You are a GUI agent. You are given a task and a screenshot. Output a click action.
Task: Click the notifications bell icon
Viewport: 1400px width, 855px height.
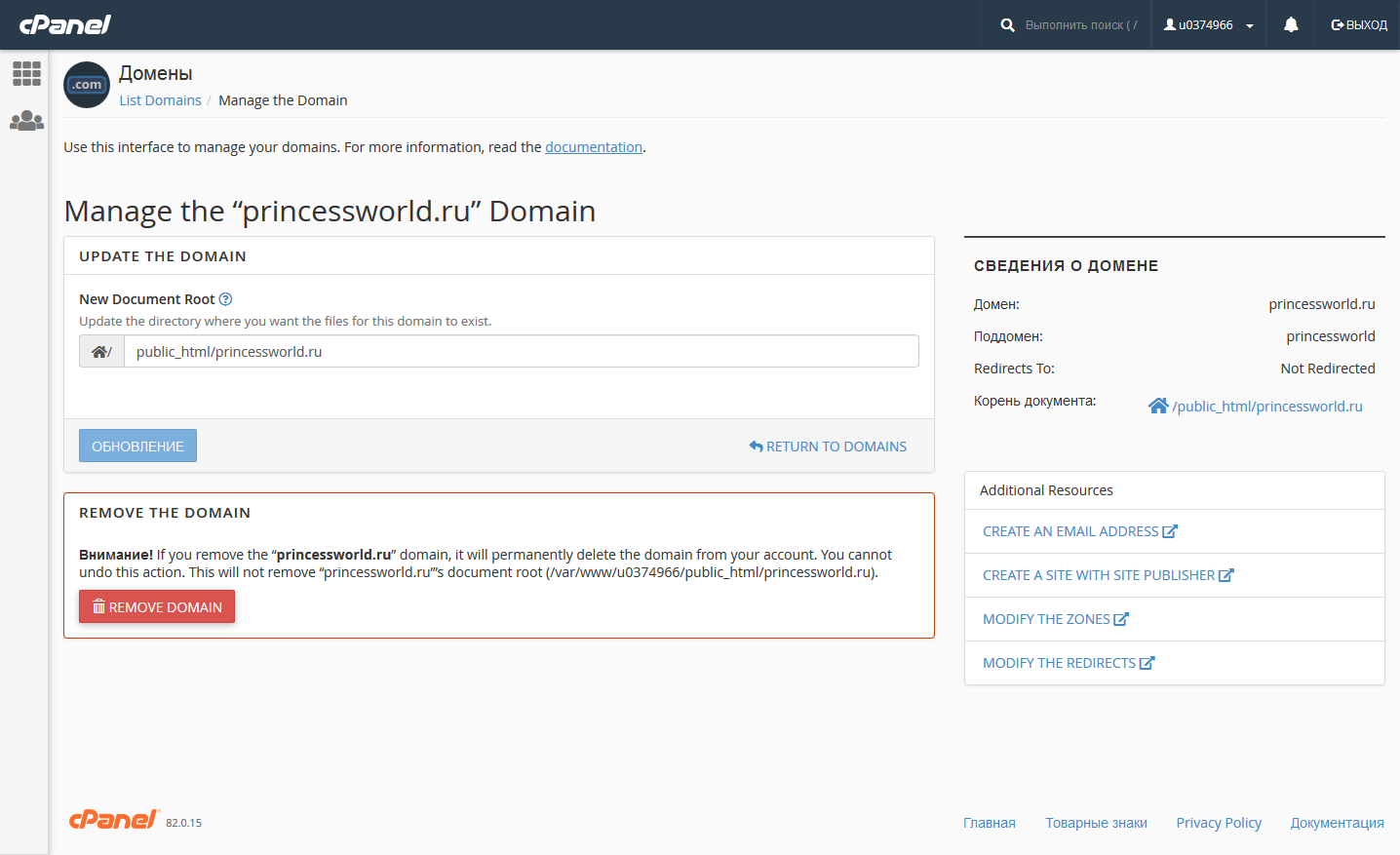tap(1291, 24)
